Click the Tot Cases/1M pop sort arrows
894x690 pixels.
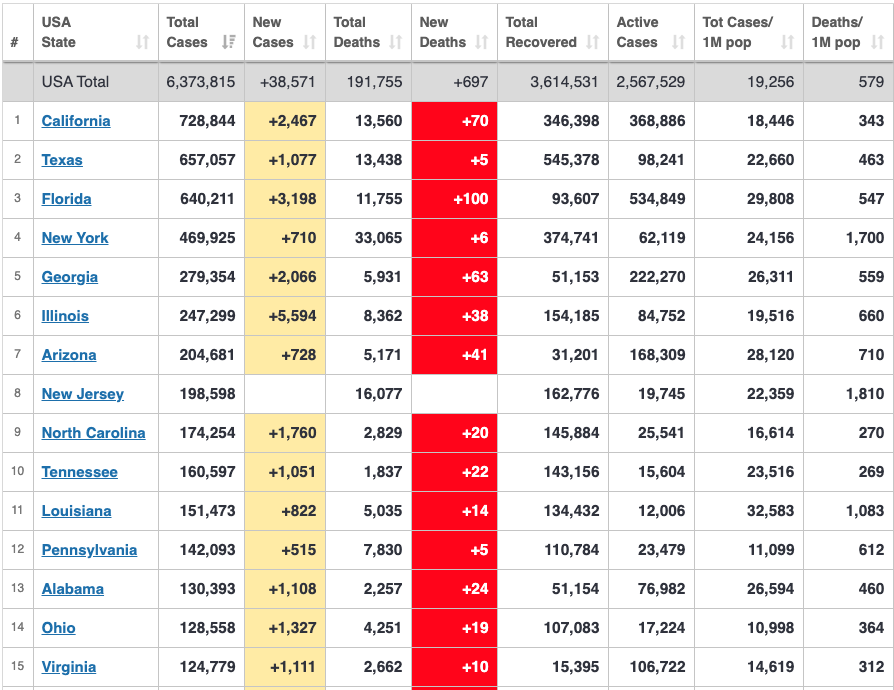click(787, 43)
